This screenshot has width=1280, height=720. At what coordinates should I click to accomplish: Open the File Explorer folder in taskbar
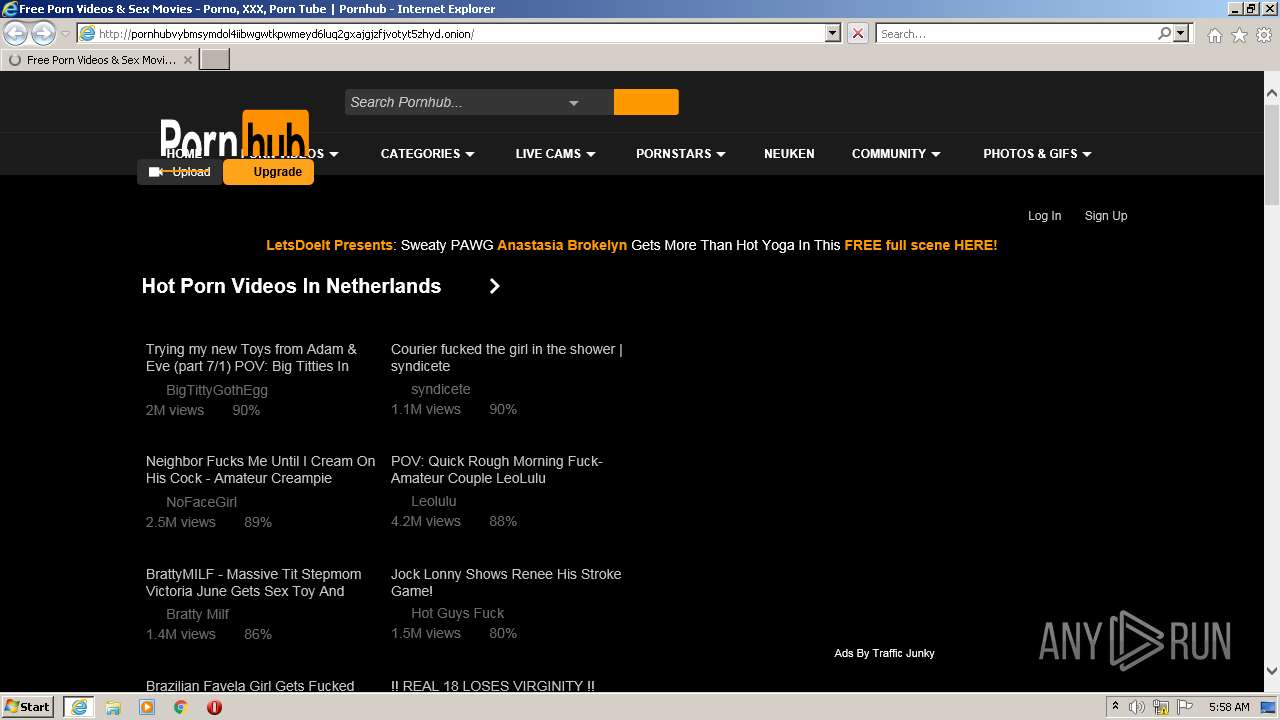(x=113, y=707)
